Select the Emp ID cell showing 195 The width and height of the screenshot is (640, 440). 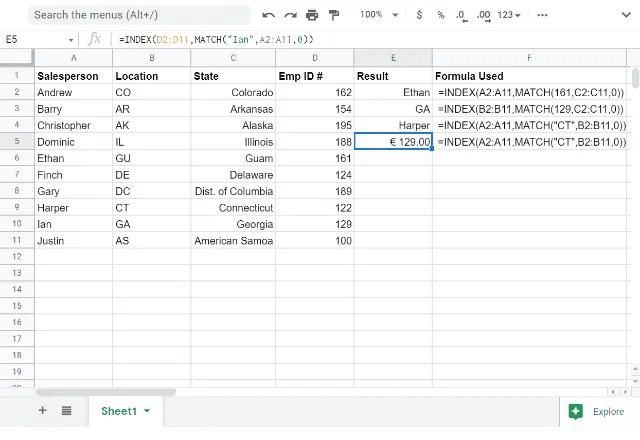[x=315, y=125]
